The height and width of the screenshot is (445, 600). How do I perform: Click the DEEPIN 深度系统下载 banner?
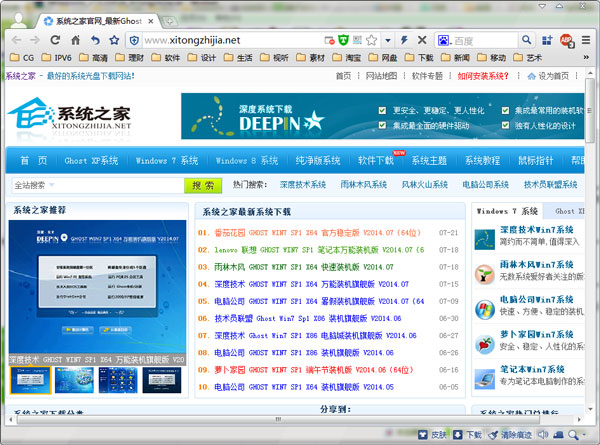coord(383,116)
